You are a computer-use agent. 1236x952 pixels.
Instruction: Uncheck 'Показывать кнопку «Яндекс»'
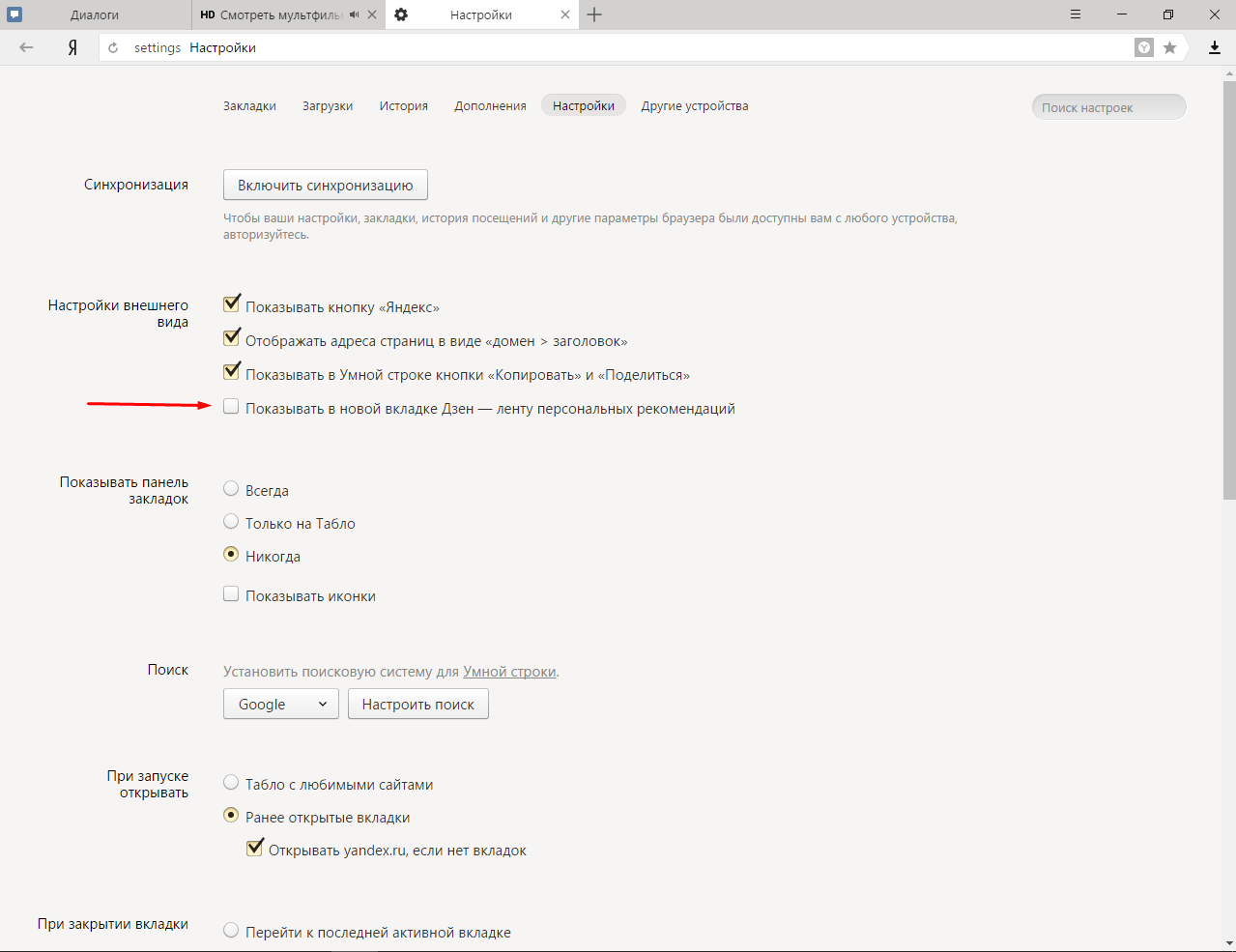[231, 304]
